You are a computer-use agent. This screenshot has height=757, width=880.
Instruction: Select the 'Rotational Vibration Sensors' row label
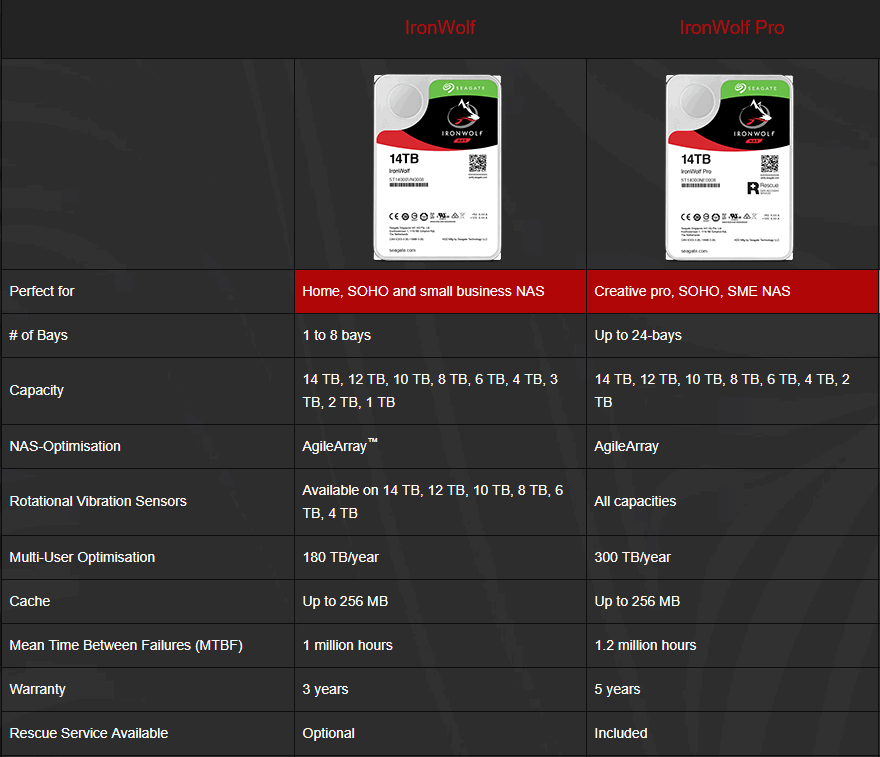[x=98, y=501]
